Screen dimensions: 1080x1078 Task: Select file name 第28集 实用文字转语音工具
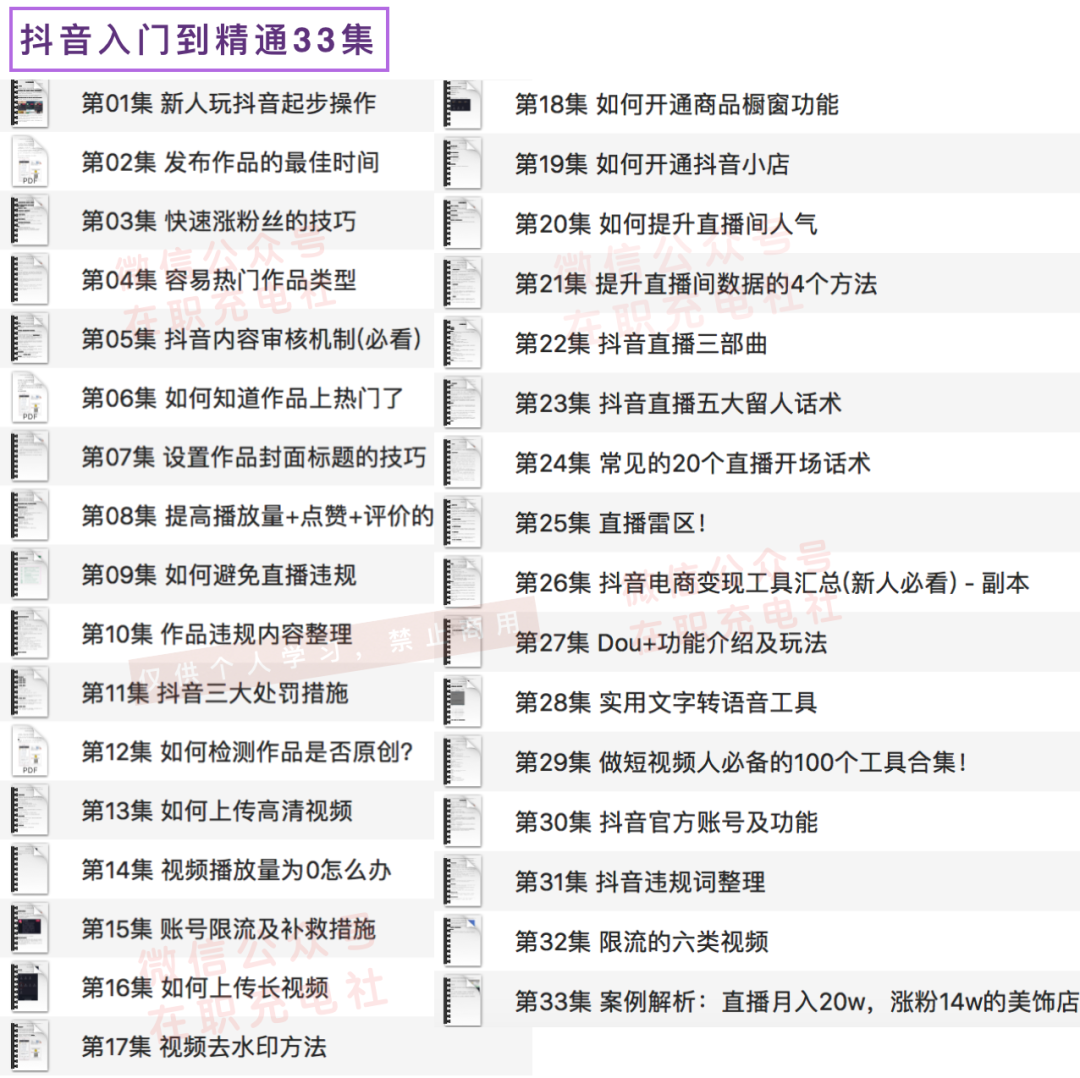(667, 703)
